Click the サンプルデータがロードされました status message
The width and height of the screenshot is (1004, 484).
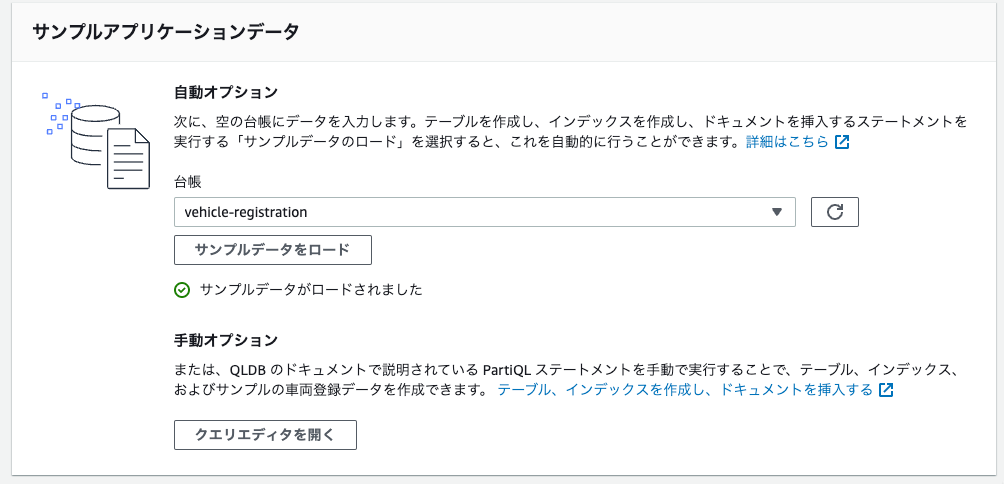[311, 290]
